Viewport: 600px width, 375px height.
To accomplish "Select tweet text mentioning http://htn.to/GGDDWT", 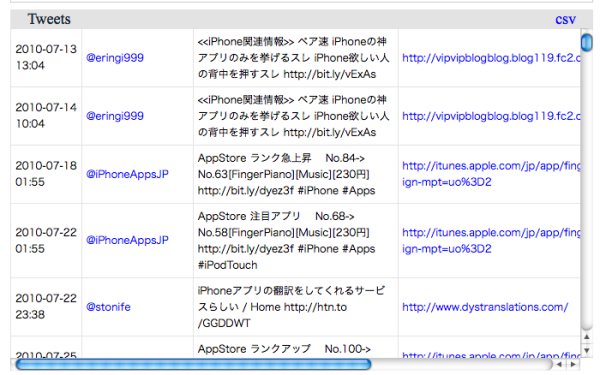I will click(x=291, y=307).
